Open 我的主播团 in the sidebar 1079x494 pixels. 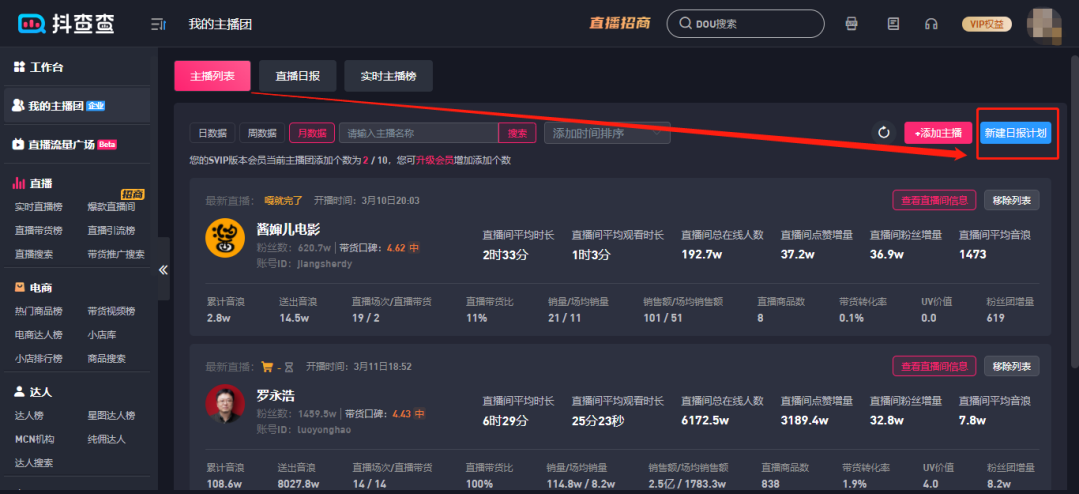point(66,105)
